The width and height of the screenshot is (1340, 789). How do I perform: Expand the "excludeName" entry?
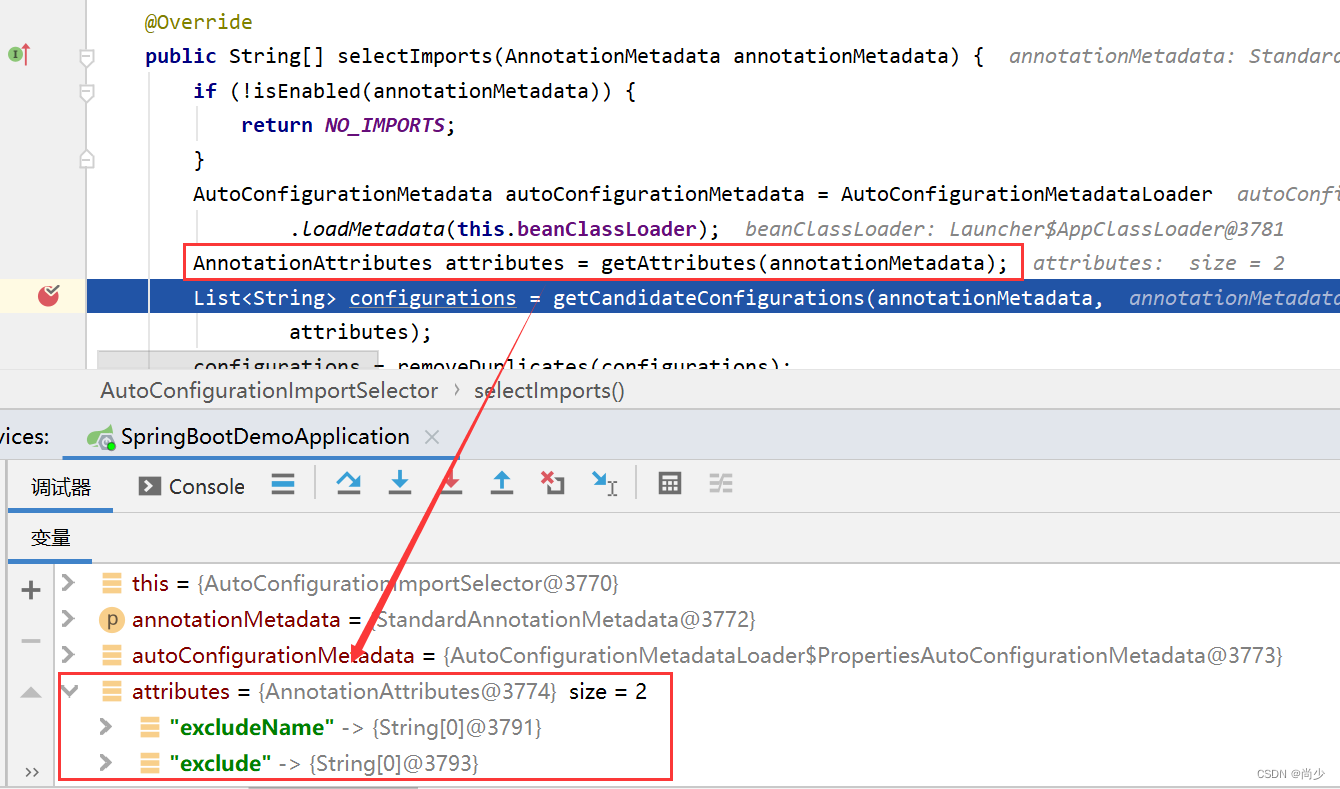[x=106, y=726]
